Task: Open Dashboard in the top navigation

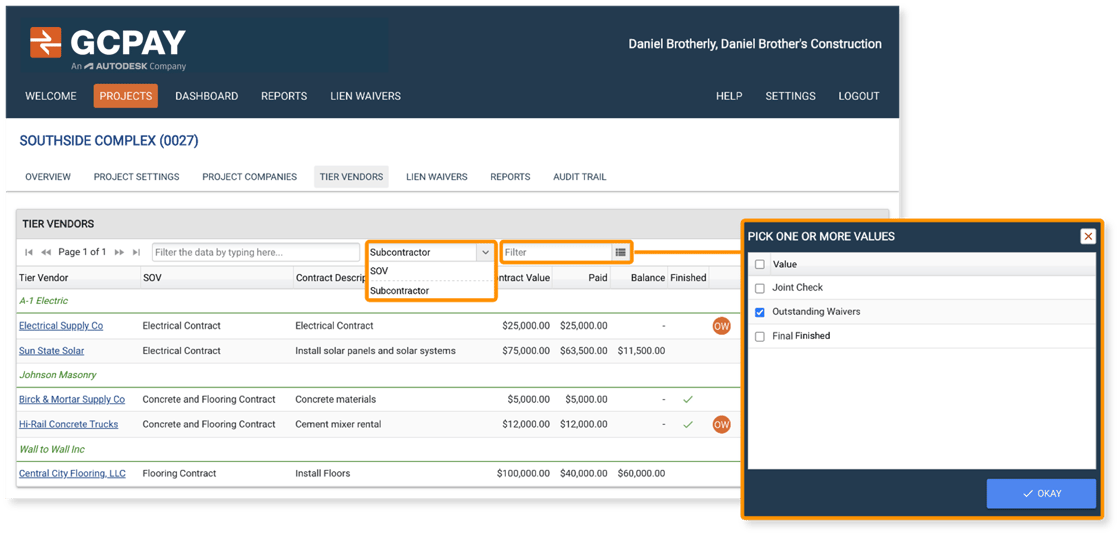Action: click(x=206, y=96)
